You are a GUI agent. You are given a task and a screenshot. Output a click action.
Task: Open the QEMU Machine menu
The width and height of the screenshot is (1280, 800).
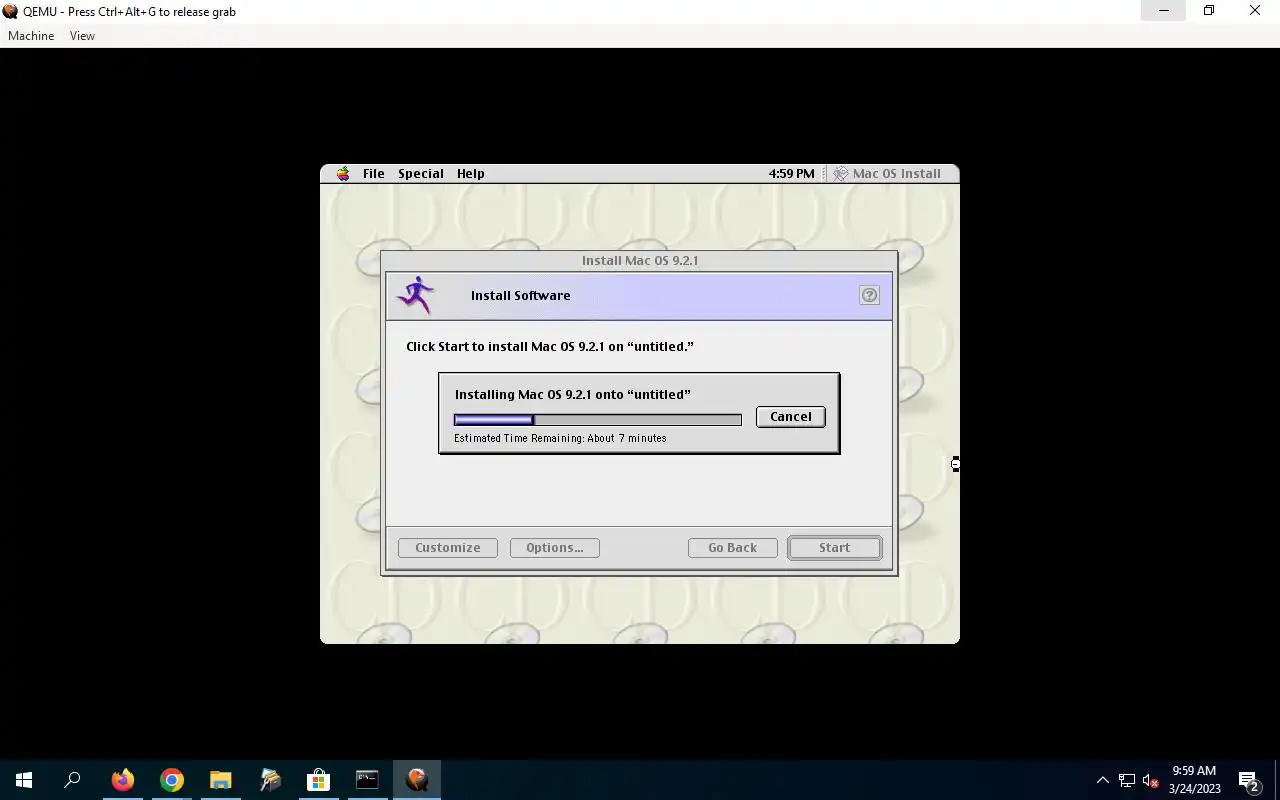pyautogui.click(x=31, y=36)
